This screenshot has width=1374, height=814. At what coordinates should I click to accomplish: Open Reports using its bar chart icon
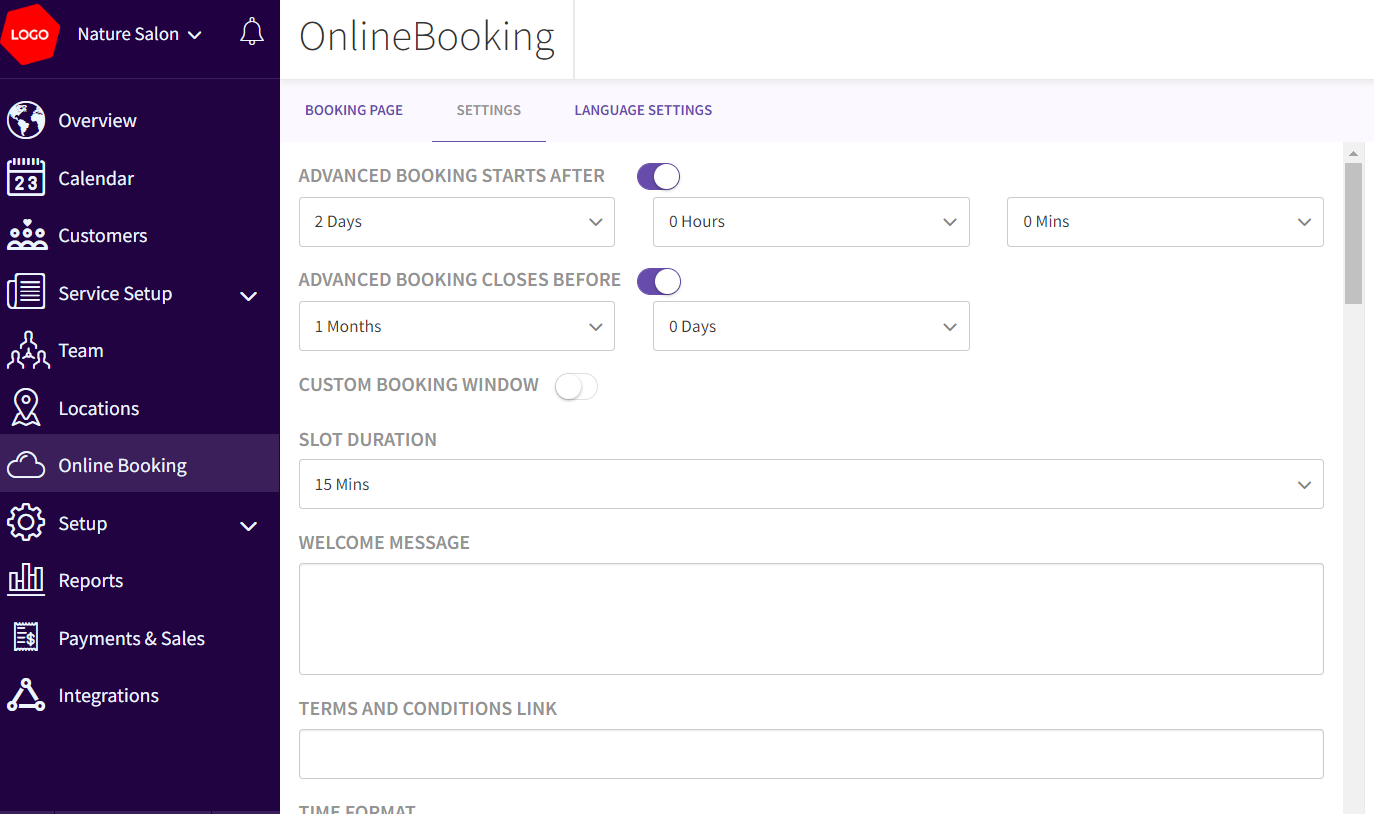coord(26,580)
